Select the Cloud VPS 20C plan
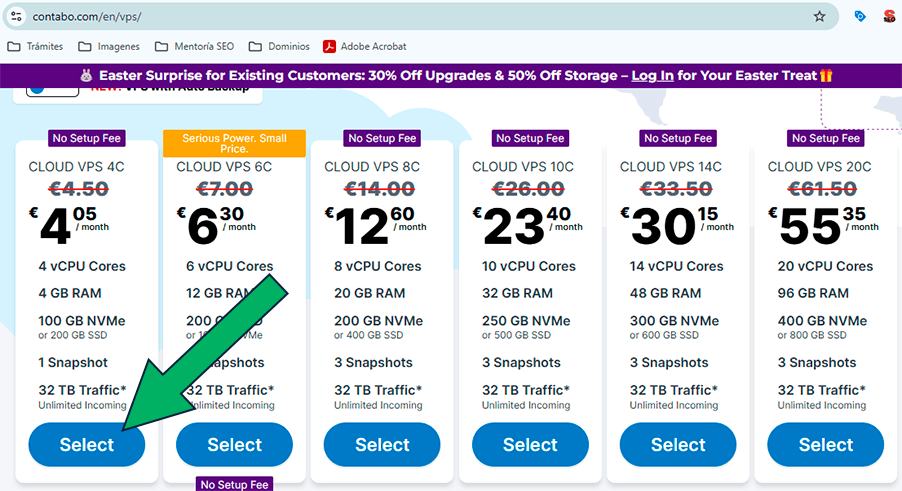Viewport: 902px width, 491px height. pyautogui.click(x=826, y=445)
